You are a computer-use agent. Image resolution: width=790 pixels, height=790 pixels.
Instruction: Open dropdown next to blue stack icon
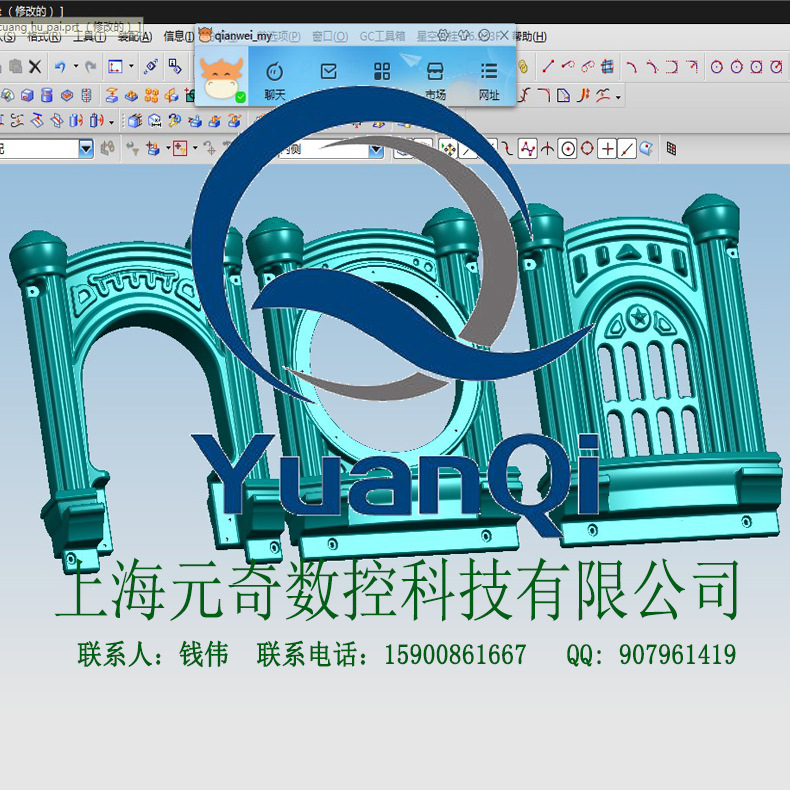168,148
